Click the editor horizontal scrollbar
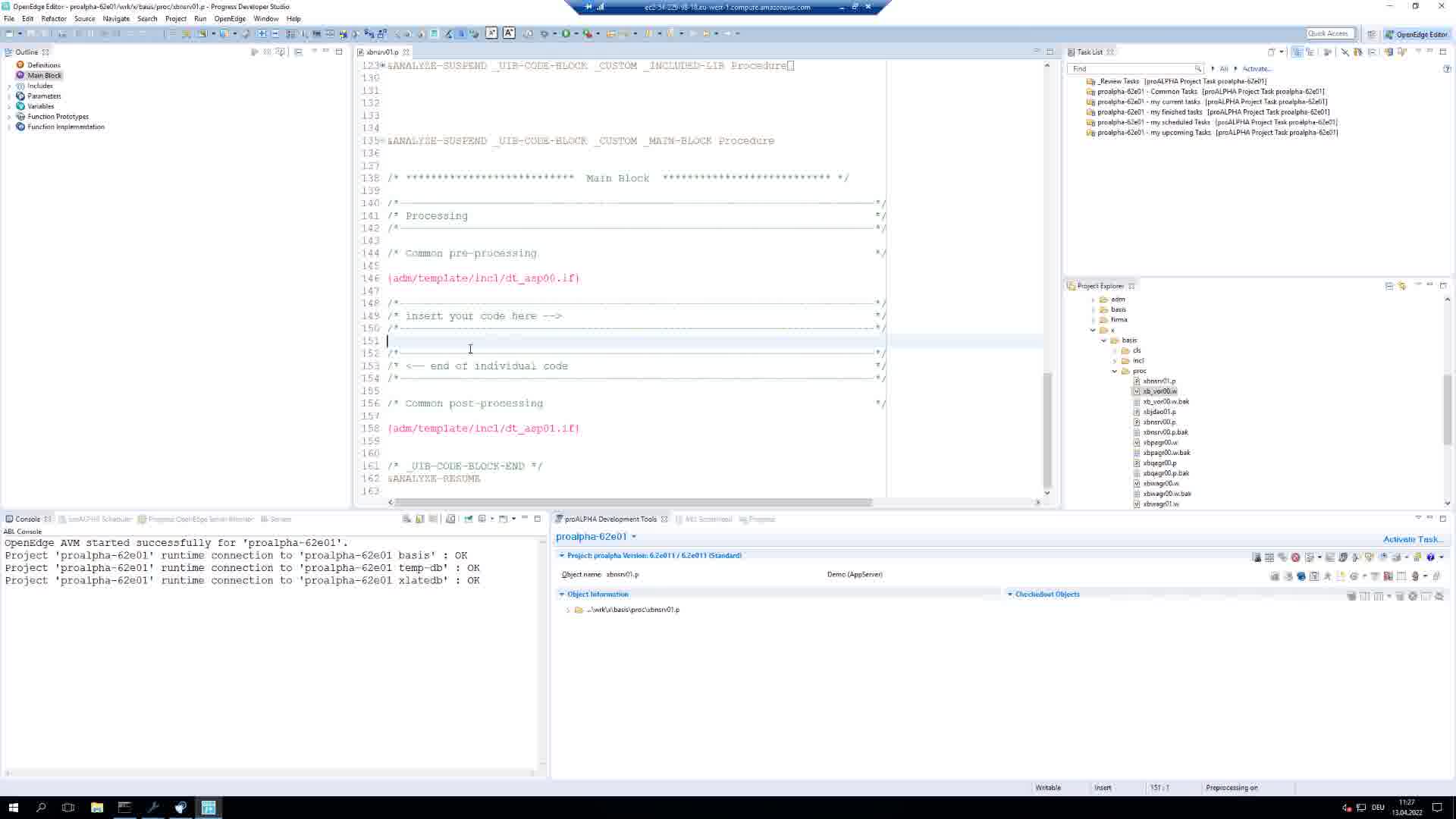 (x=633, y=502)
